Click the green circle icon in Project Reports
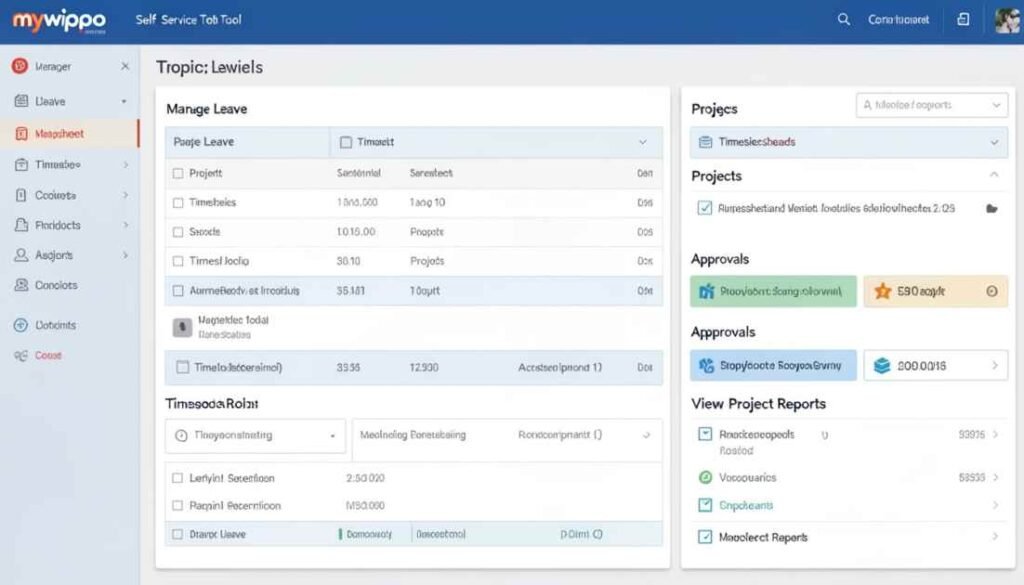 [704, 478]
